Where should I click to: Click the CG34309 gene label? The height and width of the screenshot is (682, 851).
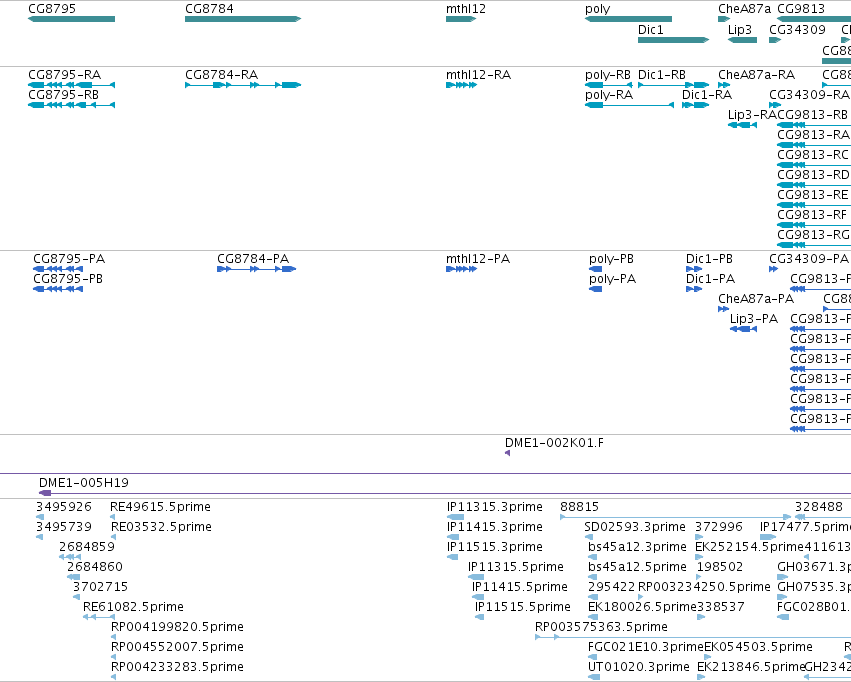(x=797, y=29)
